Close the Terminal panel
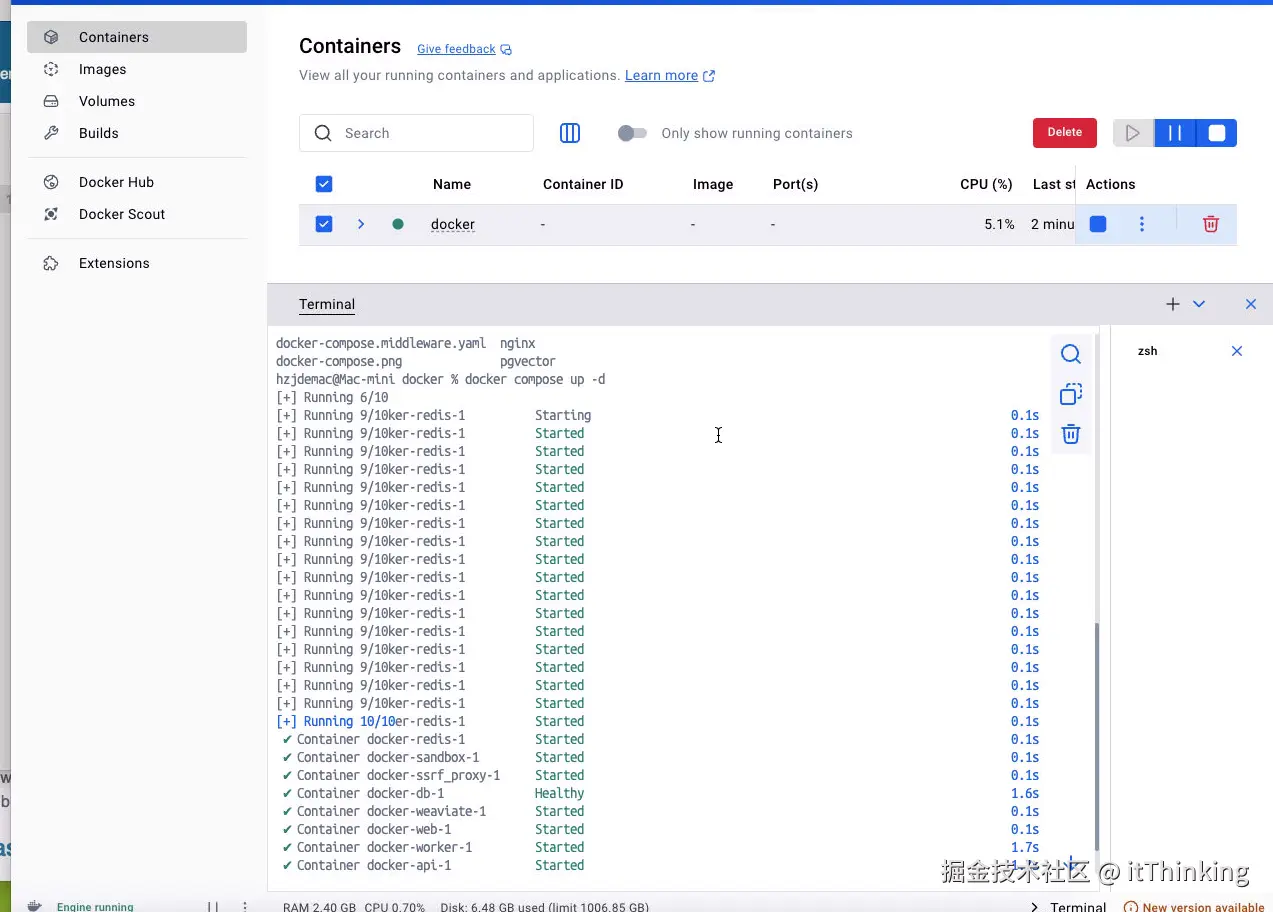The image size is (1273, 912). [x=1251, y=304]
